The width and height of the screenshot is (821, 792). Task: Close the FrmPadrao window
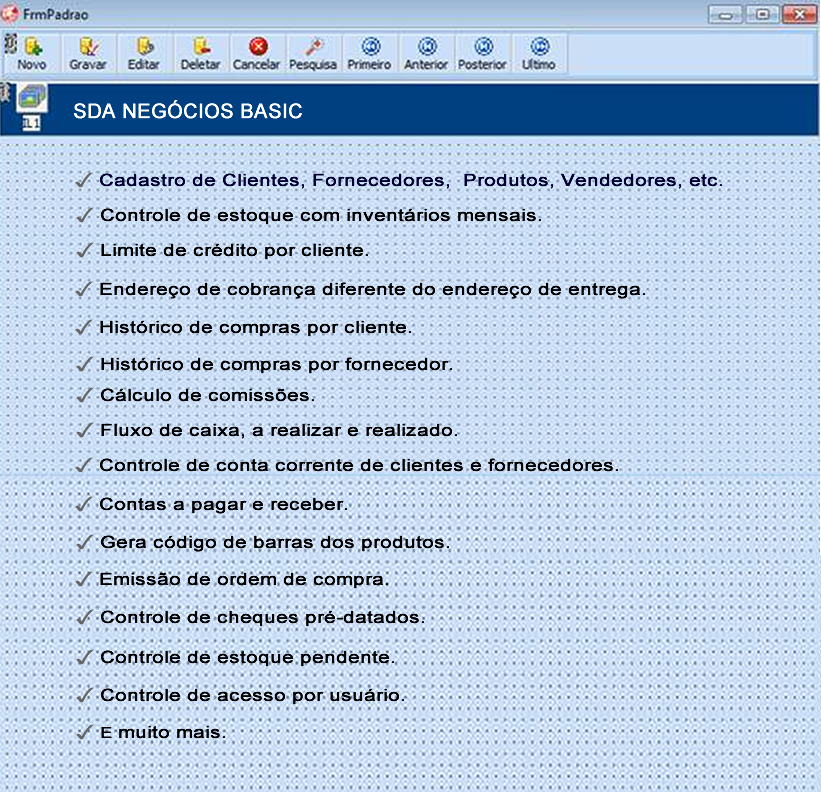(797, 15)
